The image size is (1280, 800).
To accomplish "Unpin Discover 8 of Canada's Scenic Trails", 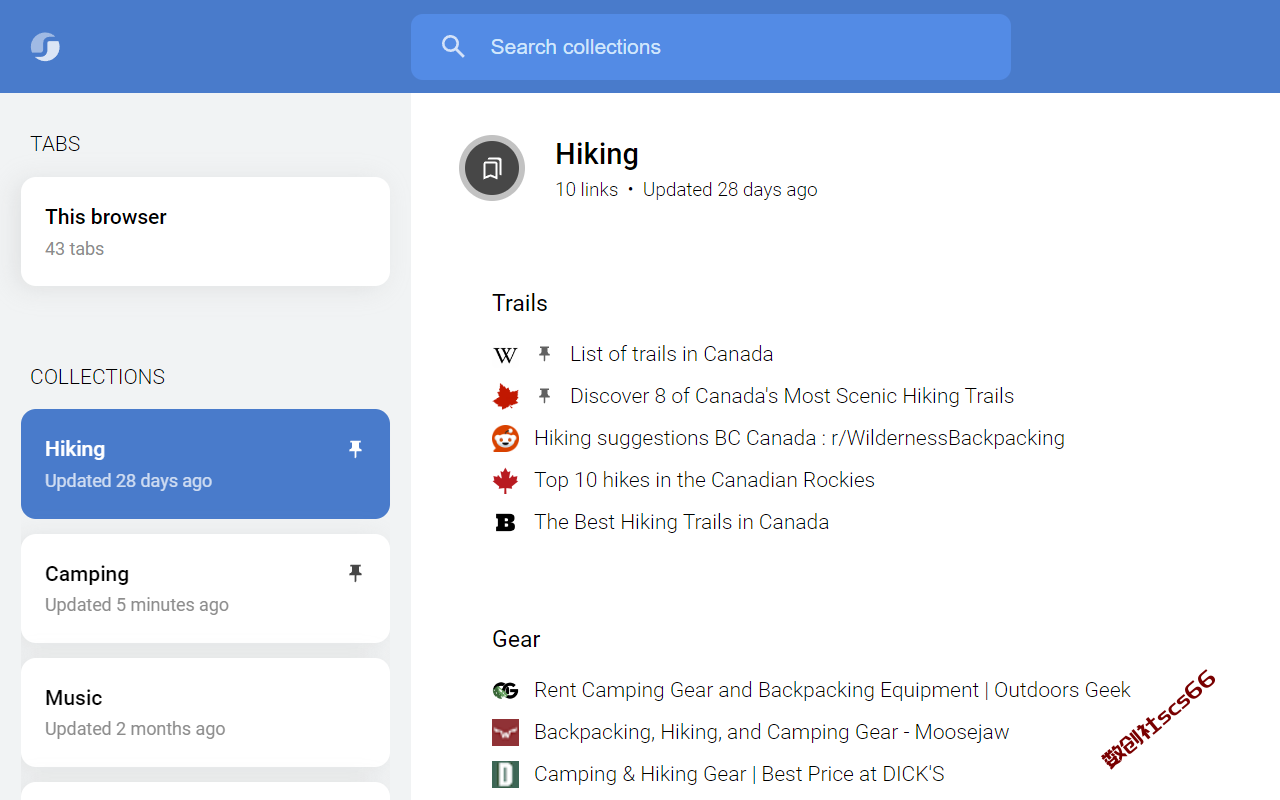I will click(x=544, y=396).
